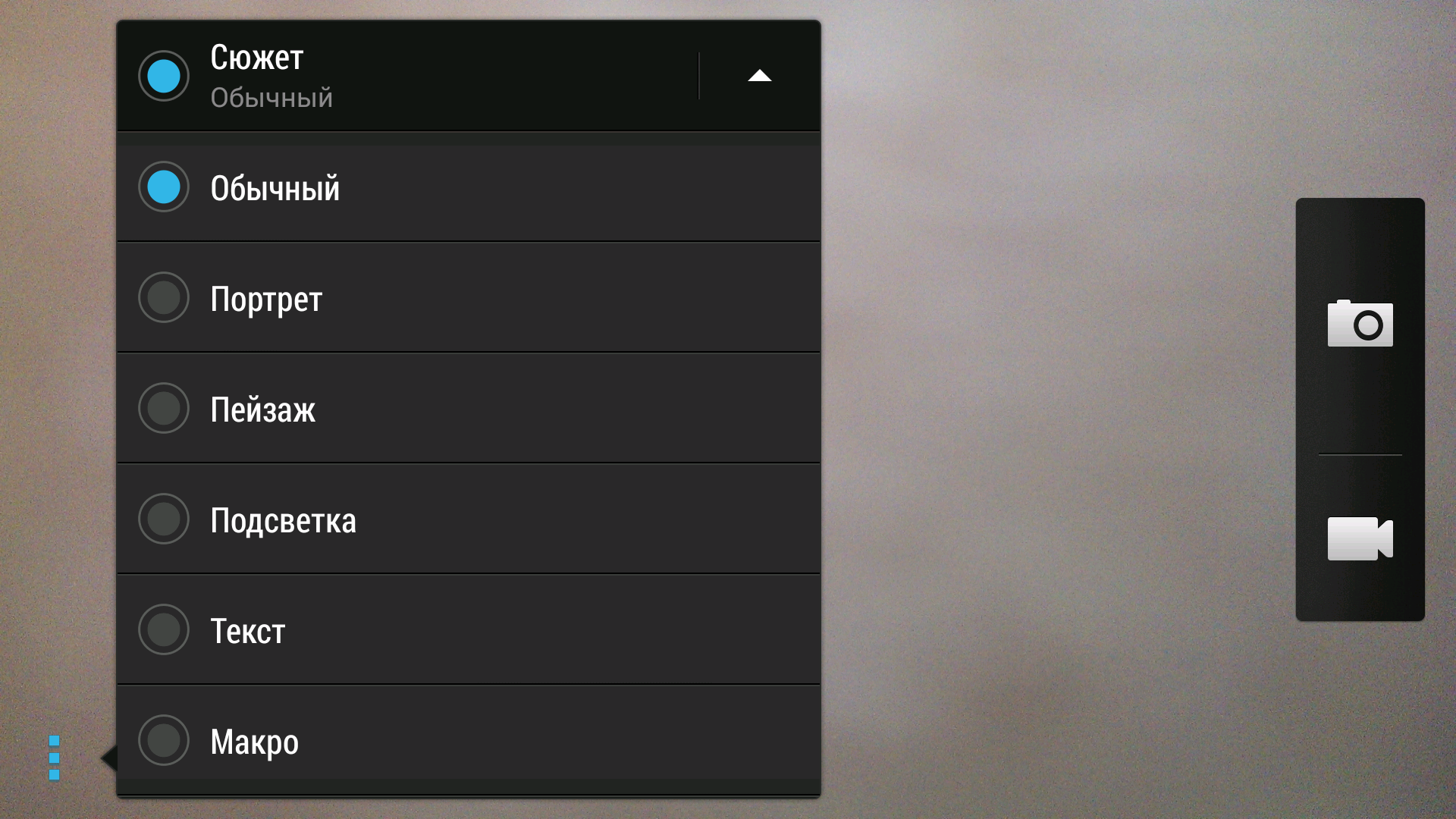Choose the Макро scene label
Viewport: 1456px width, 819px height.
pos(254,742)
